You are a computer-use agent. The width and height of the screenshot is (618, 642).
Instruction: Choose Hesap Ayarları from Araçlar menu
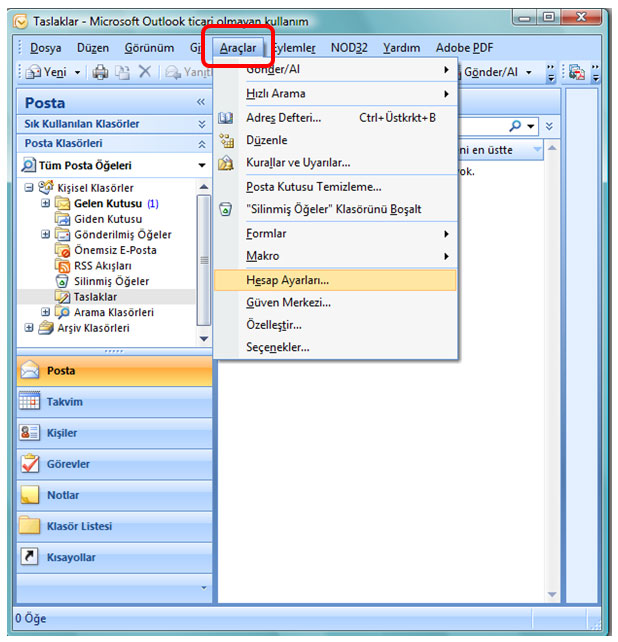[335, 280]
